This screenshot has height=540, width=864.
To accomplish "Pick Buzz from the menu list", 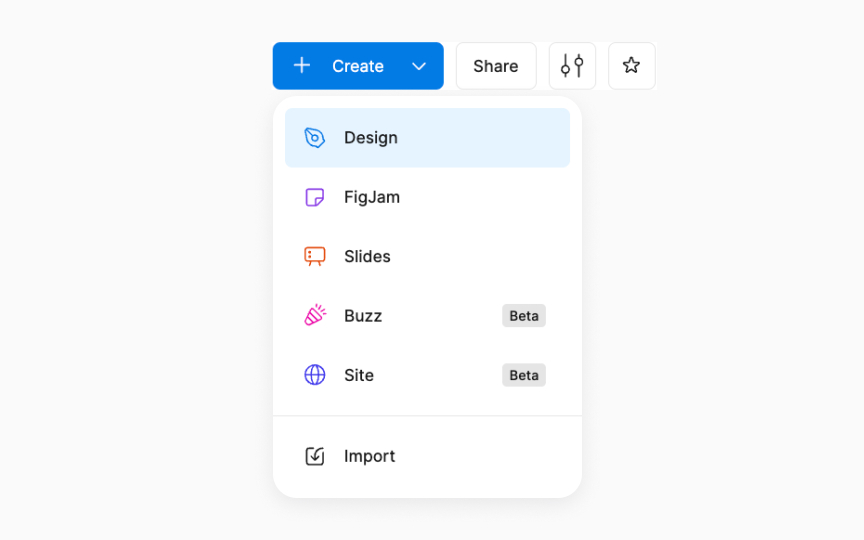I will click(x=427, y=316).
